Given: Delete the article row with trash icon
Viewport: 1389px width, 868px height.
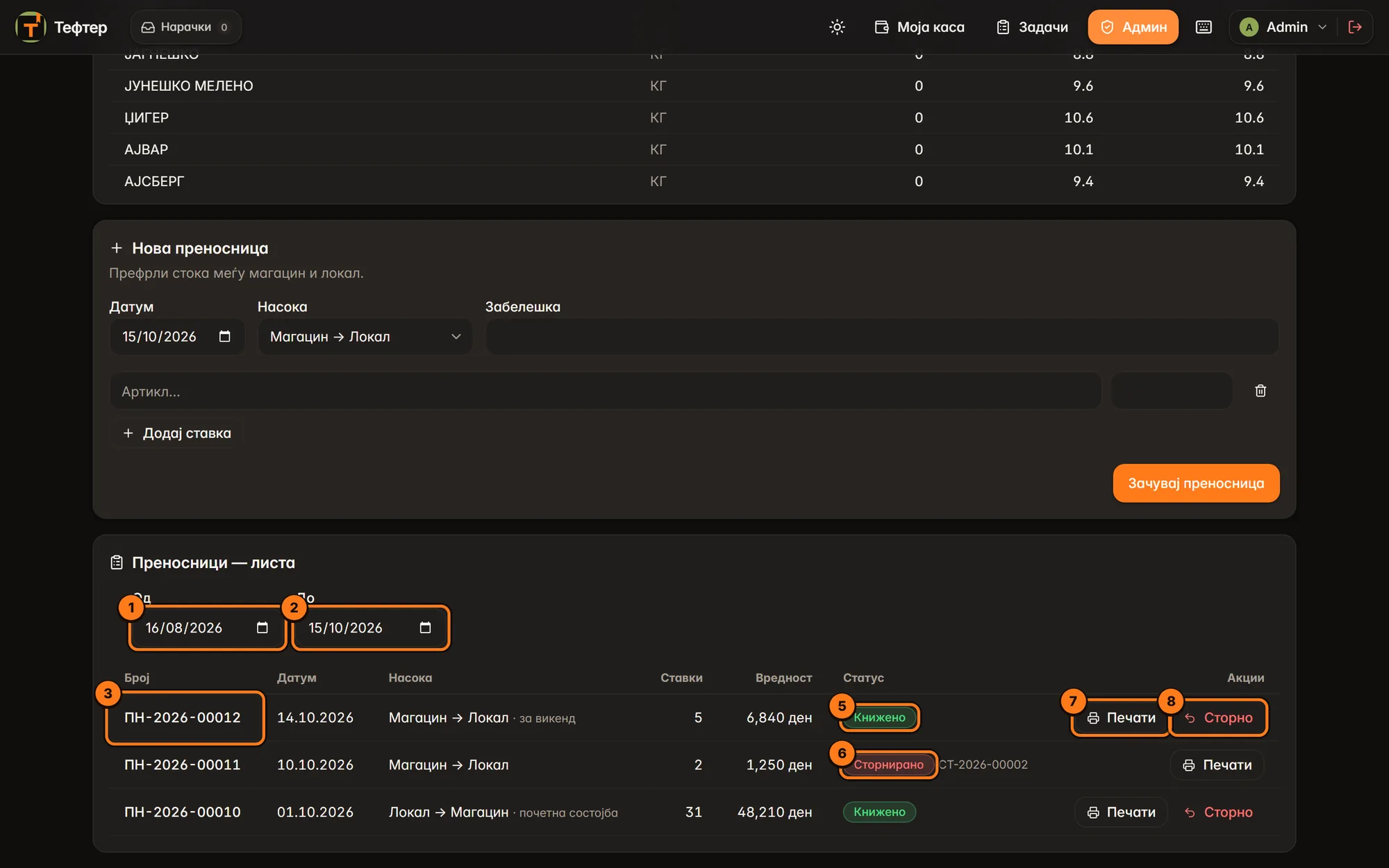Looking at the screenshot, I should coord(1261,391).
